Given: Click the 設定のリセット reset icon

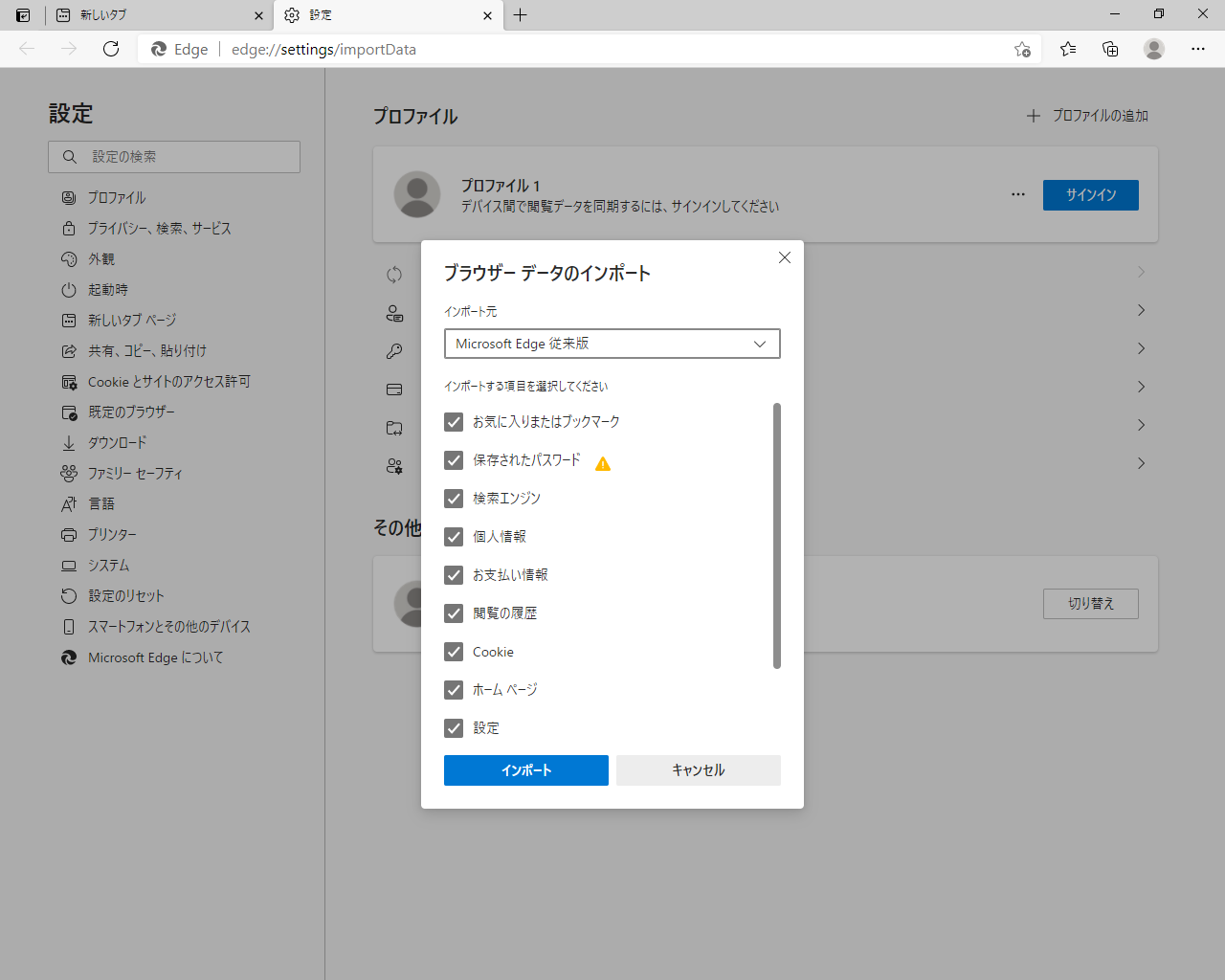Looking at the screenshot, I should (69, 596).
